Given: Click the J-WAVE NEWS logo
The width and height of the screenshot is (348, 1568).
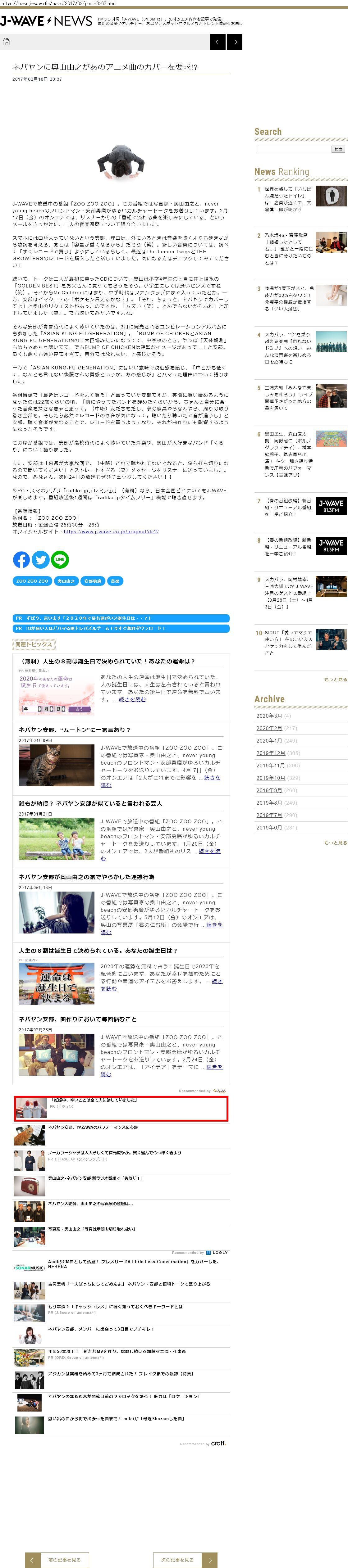Looking at the screenshot, I should click(46, 21).
